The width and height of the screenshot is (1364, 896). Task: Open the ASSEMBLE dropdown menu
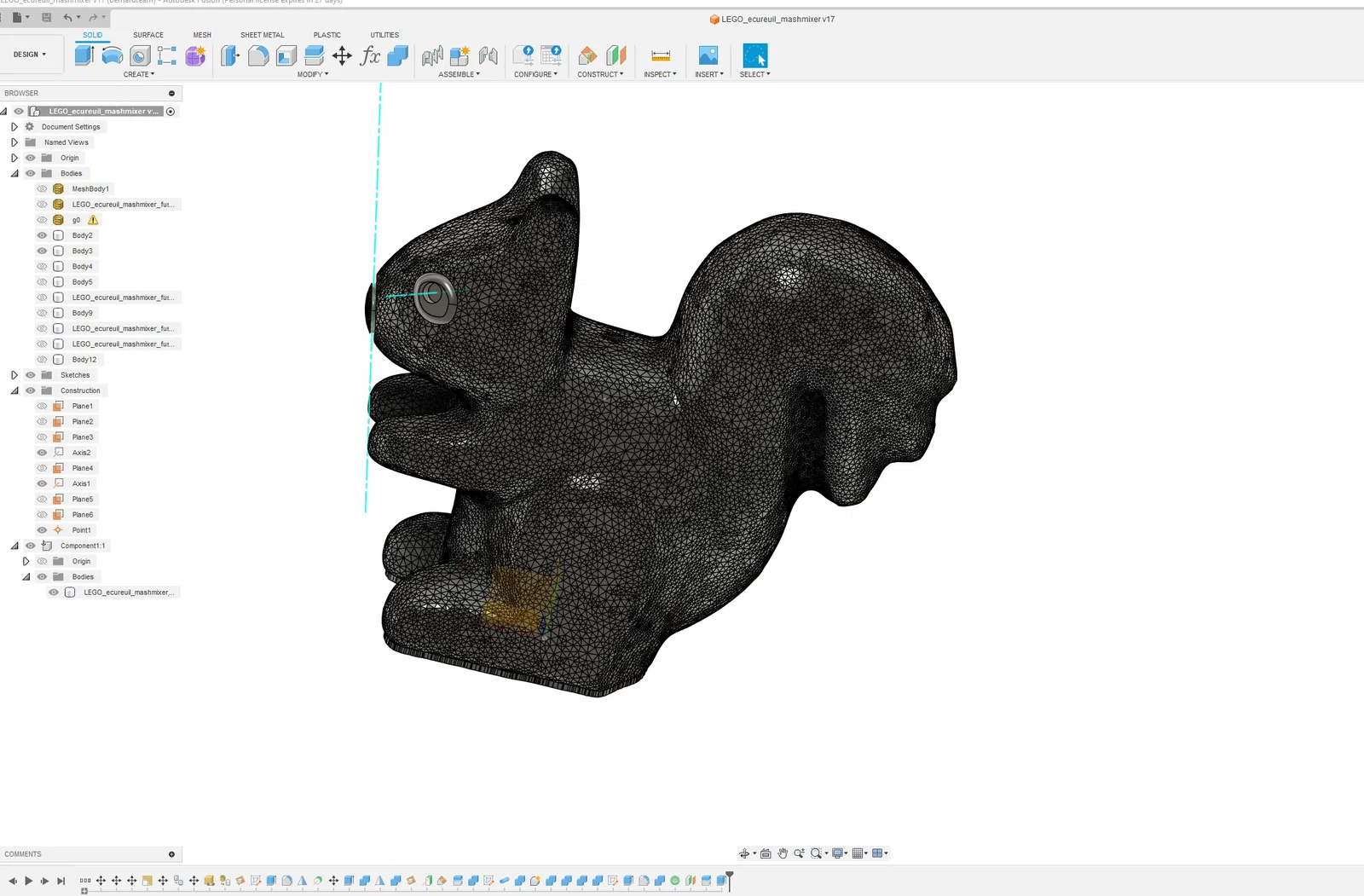tap(459, 75)
